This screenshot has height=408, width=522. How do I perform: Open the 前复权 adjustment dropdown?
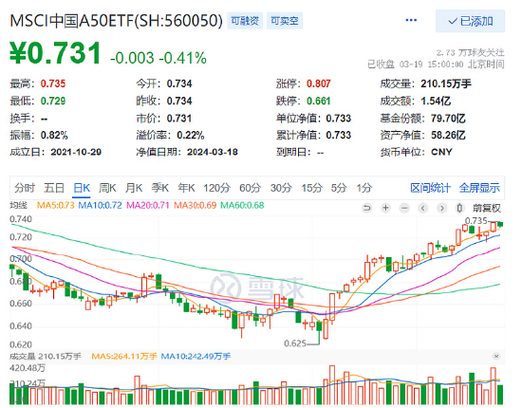click(x=486, y=208)
